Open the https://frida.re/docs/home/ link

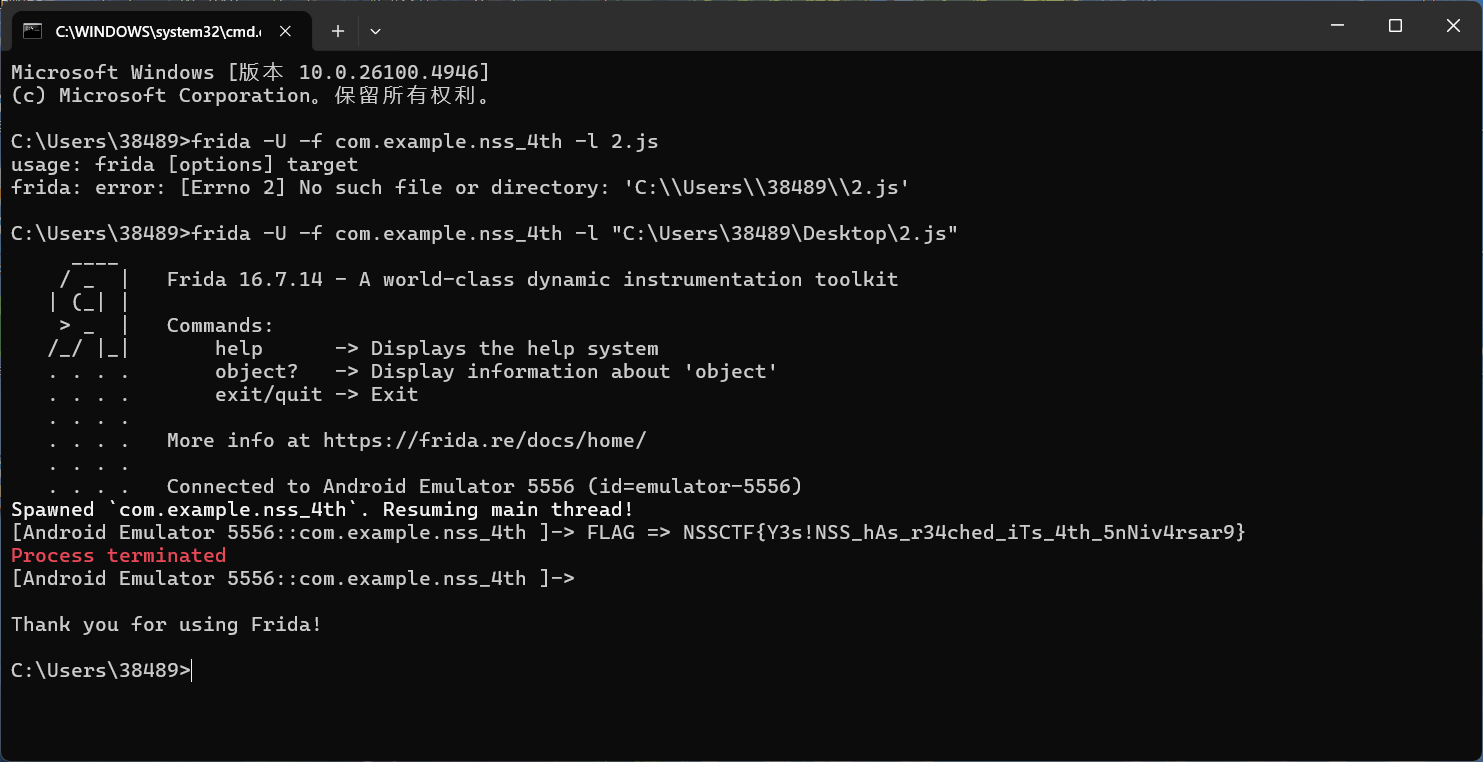click(x=484, y=440)
